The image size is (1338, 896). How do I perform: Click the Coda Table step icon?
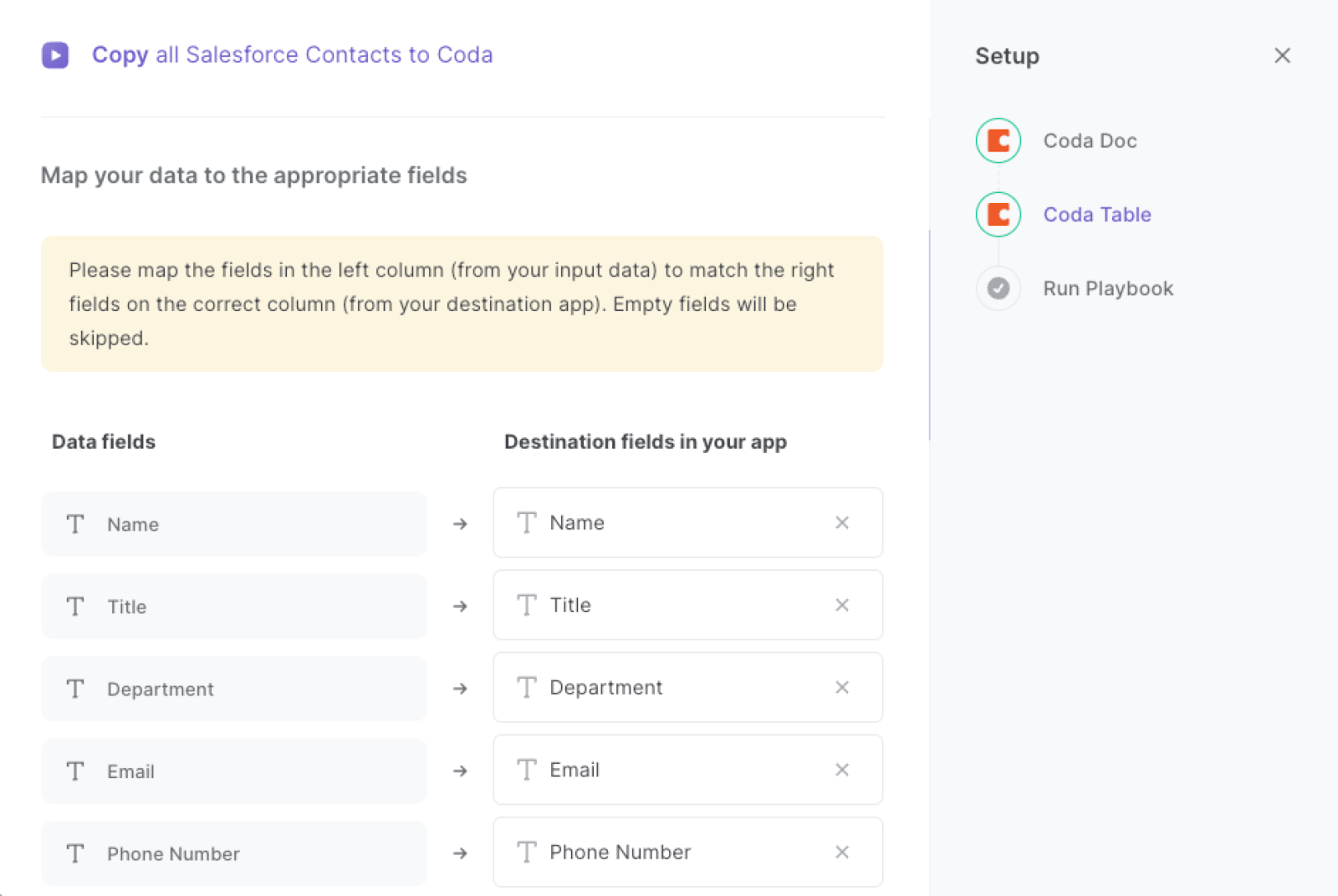[x=998, y=215]
